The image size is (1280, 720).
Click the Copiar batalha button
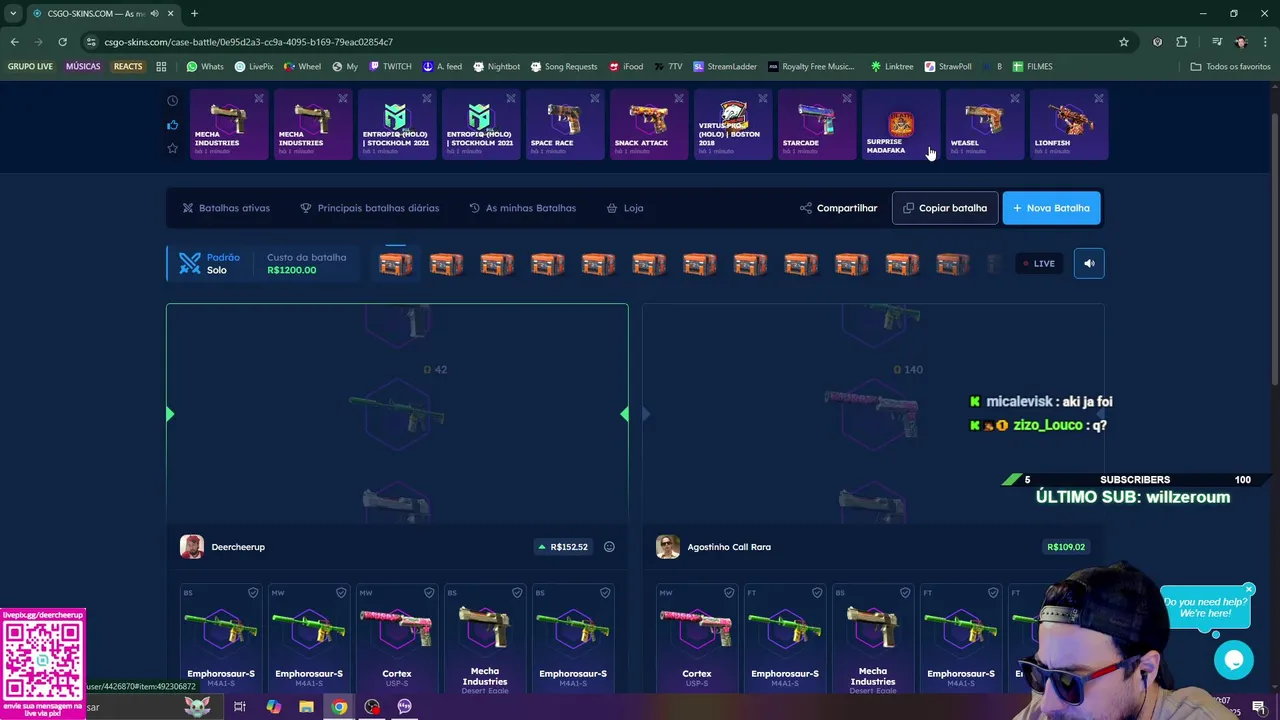click(945, 208)
